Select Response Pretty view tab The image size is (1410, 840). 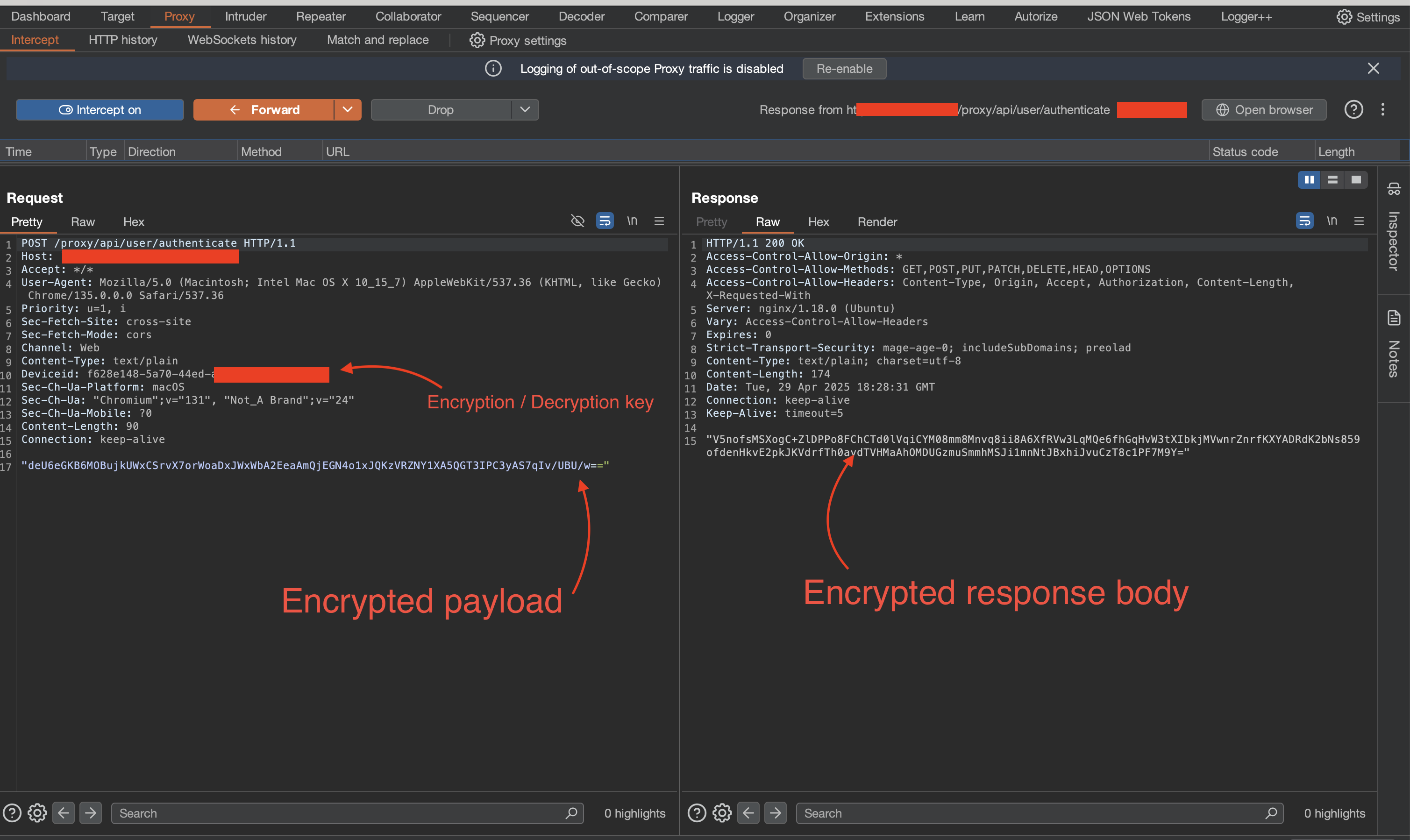click(x=712, y=222)
